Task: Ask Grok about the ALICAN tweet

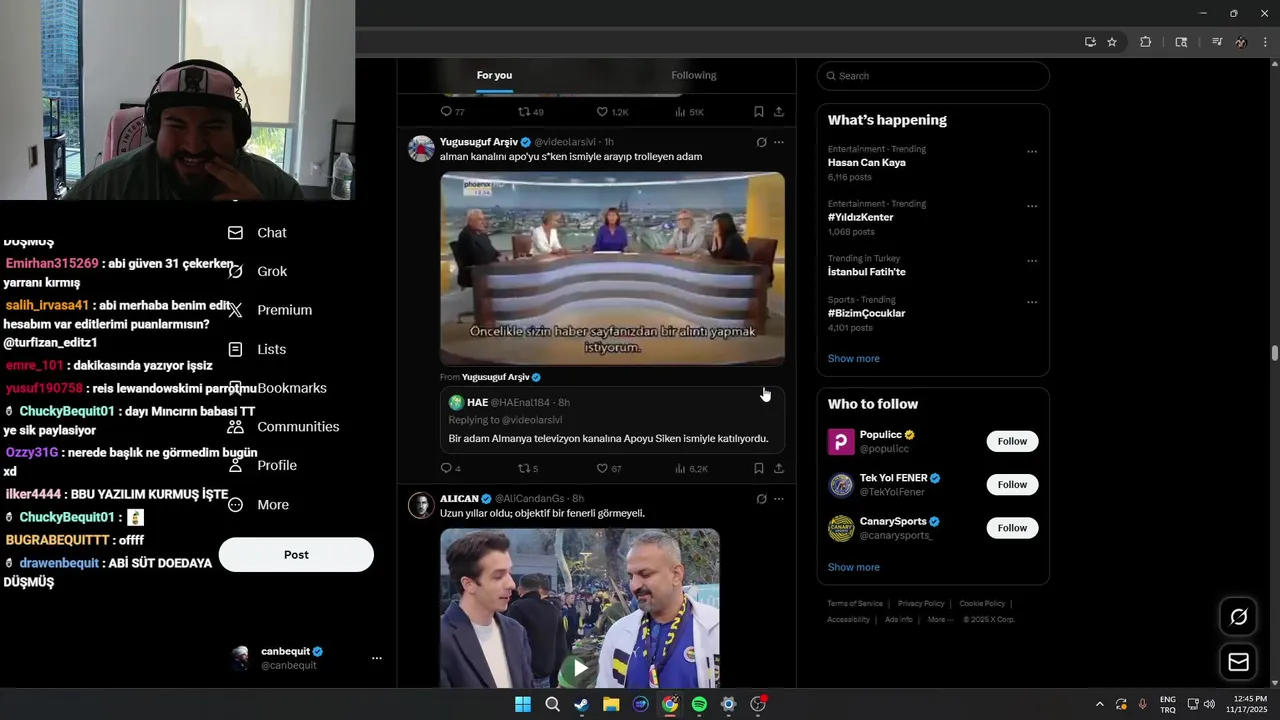Action: 761,499
